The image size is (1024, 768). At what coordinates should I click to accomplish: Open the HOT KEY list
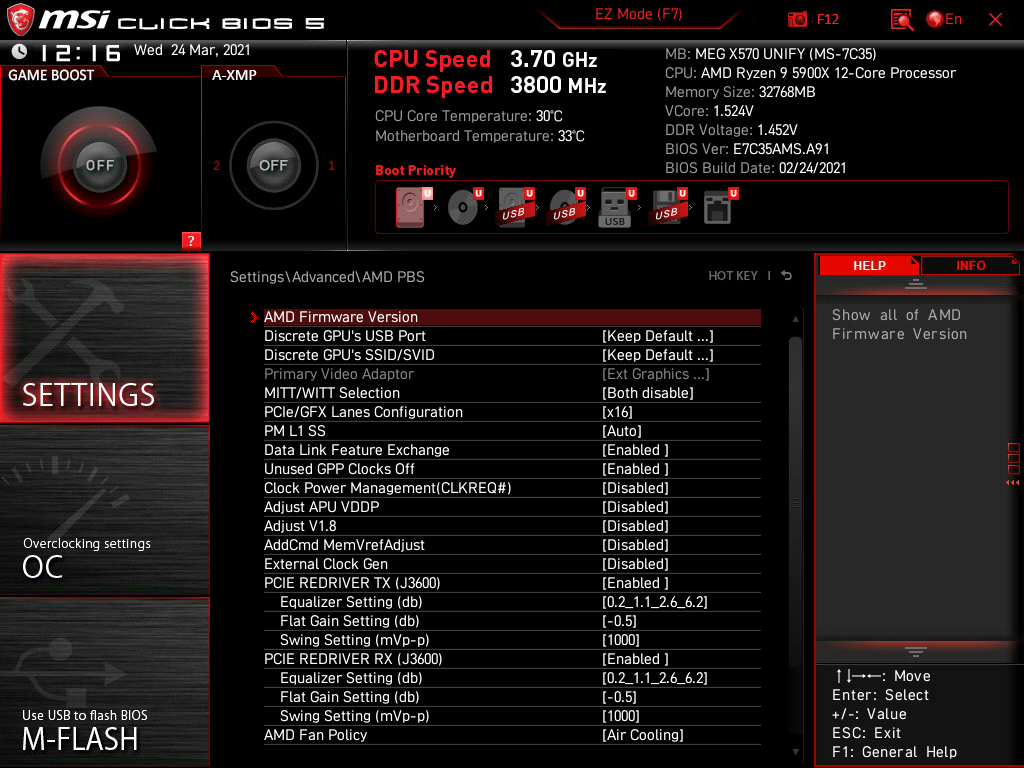[x=733, y=276]
